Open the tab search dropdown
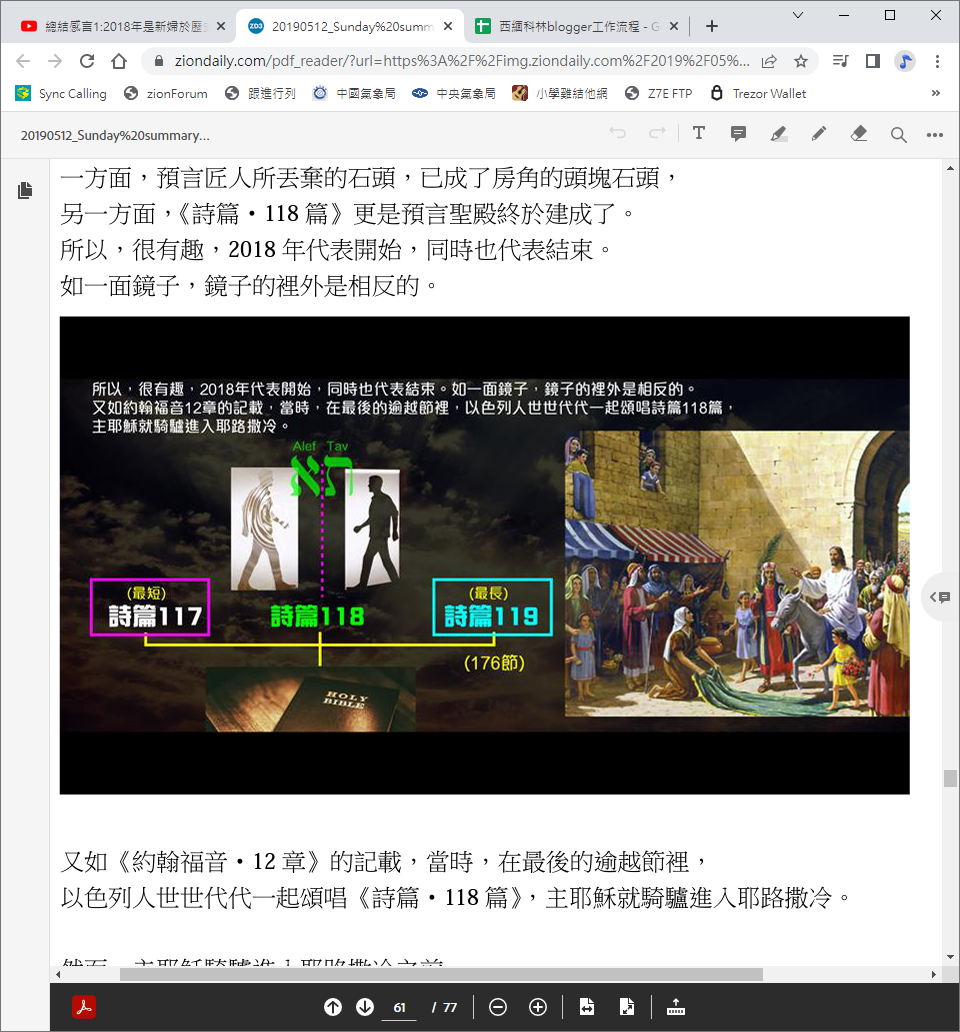The height and width of the screenshot is (1032, 960). pos(797,15)
